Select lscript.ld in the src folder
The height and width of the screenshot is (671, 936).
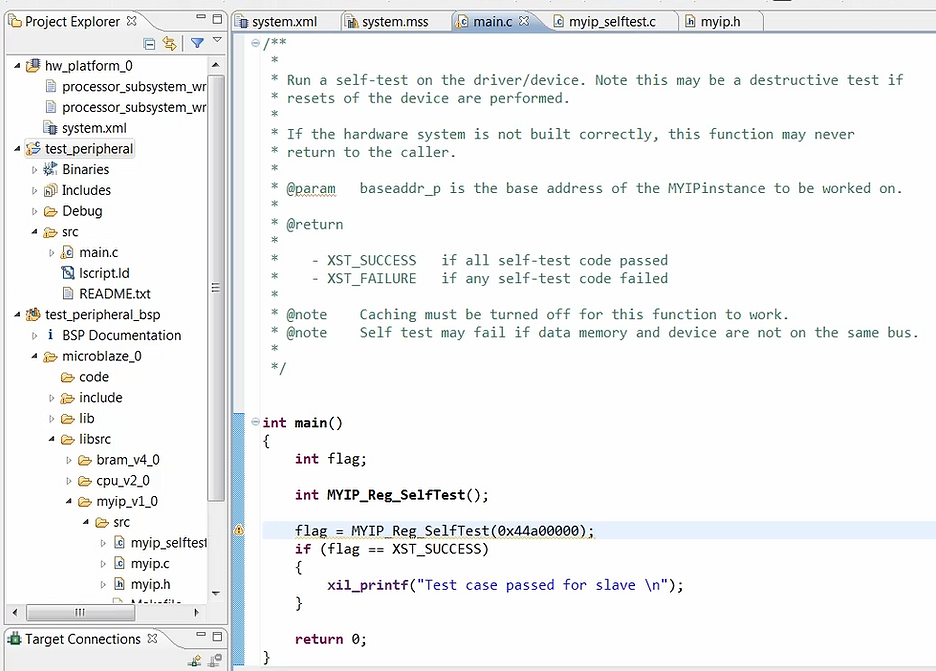pyautogui.click(x=104, y=273)
